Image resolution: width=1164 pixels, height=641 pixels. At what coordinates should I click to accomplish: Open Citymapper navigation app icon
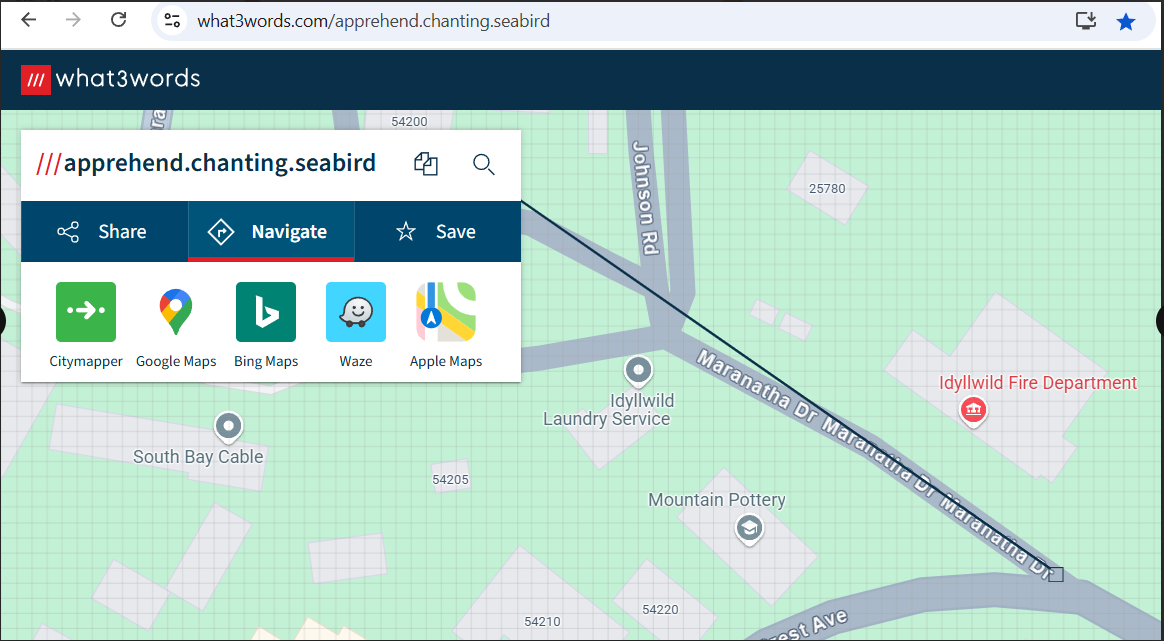86,312
